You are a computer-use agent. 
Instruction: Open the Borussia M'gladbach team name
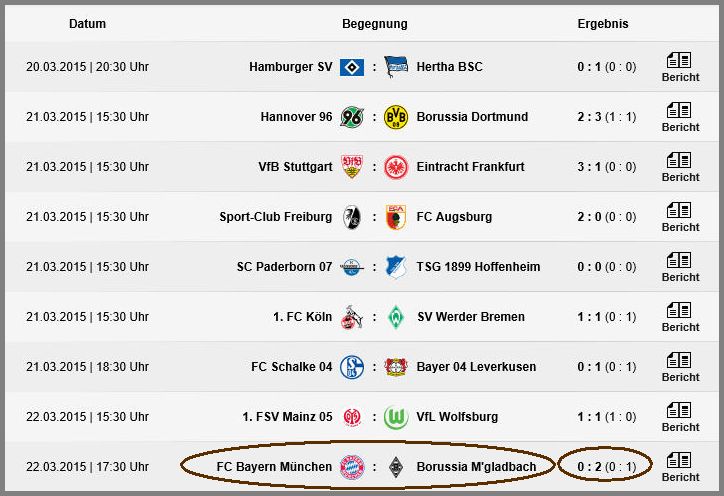point(476,467)
